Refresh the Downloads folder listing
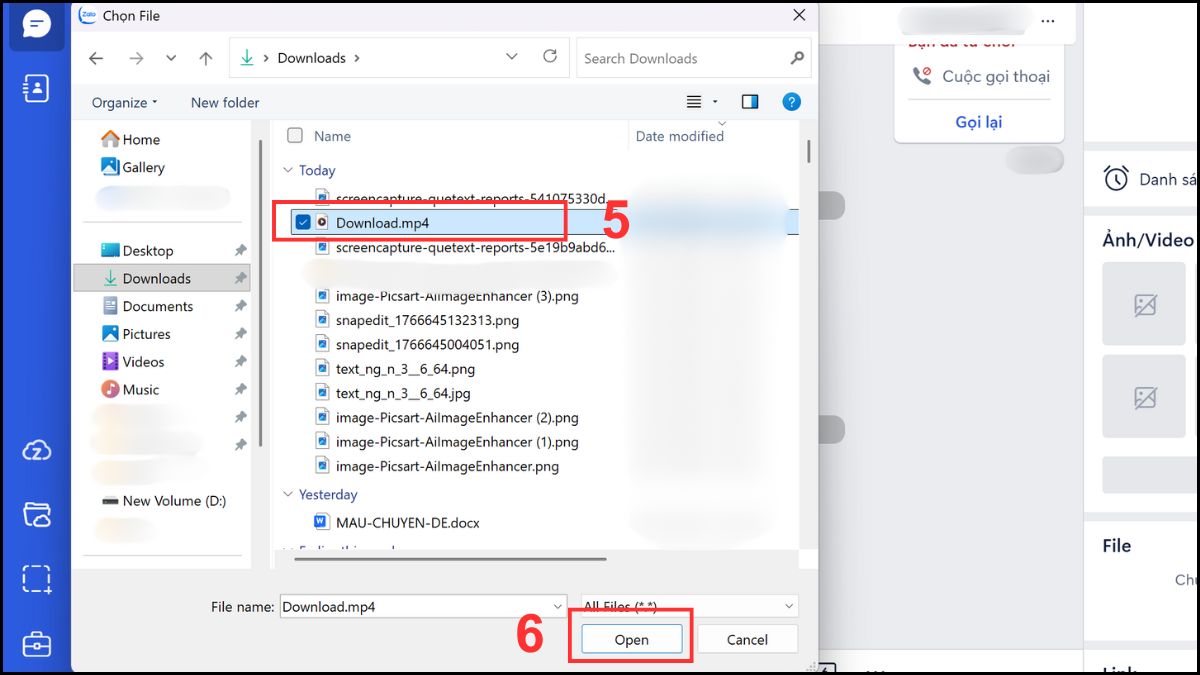The width and height of the screenshot is (1200, 675). pos(550,57)
